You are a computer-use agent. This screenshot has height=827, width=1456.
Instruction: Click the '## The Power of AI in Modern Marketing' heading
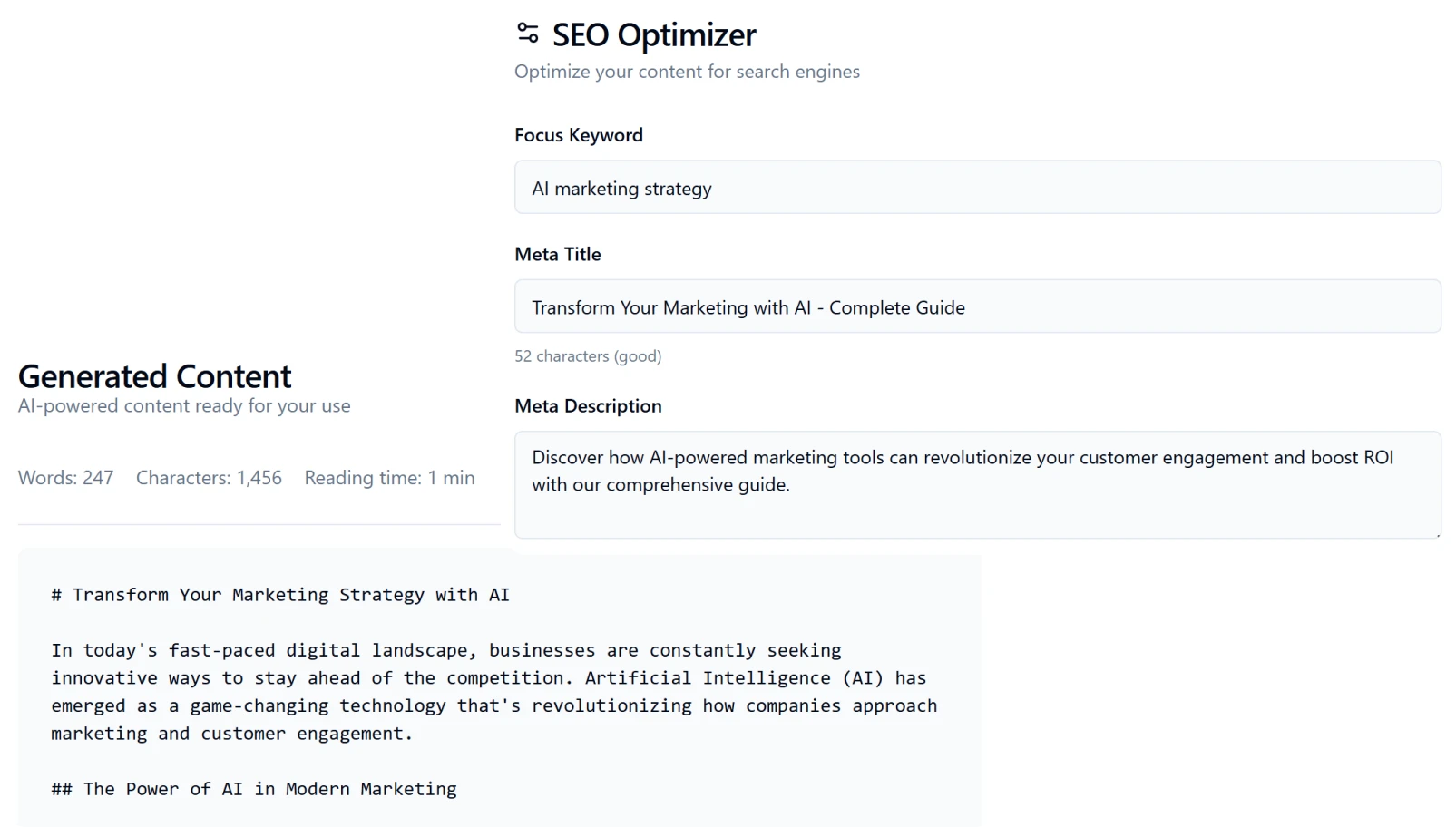254,789
